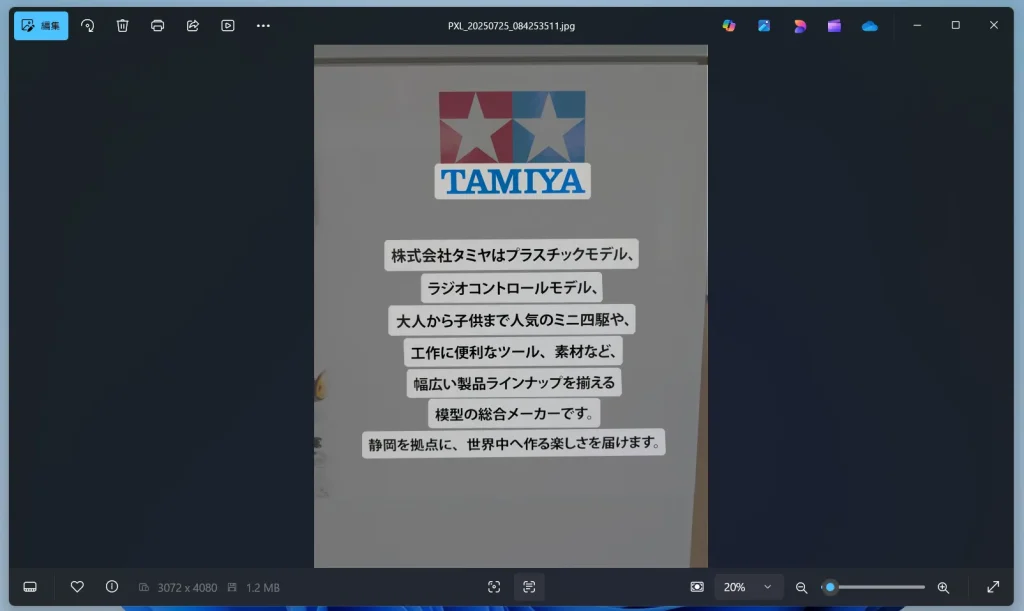Mark photo as favorite with heart
The height and width of the screenshot is (611, 1024).
point(77,587)
